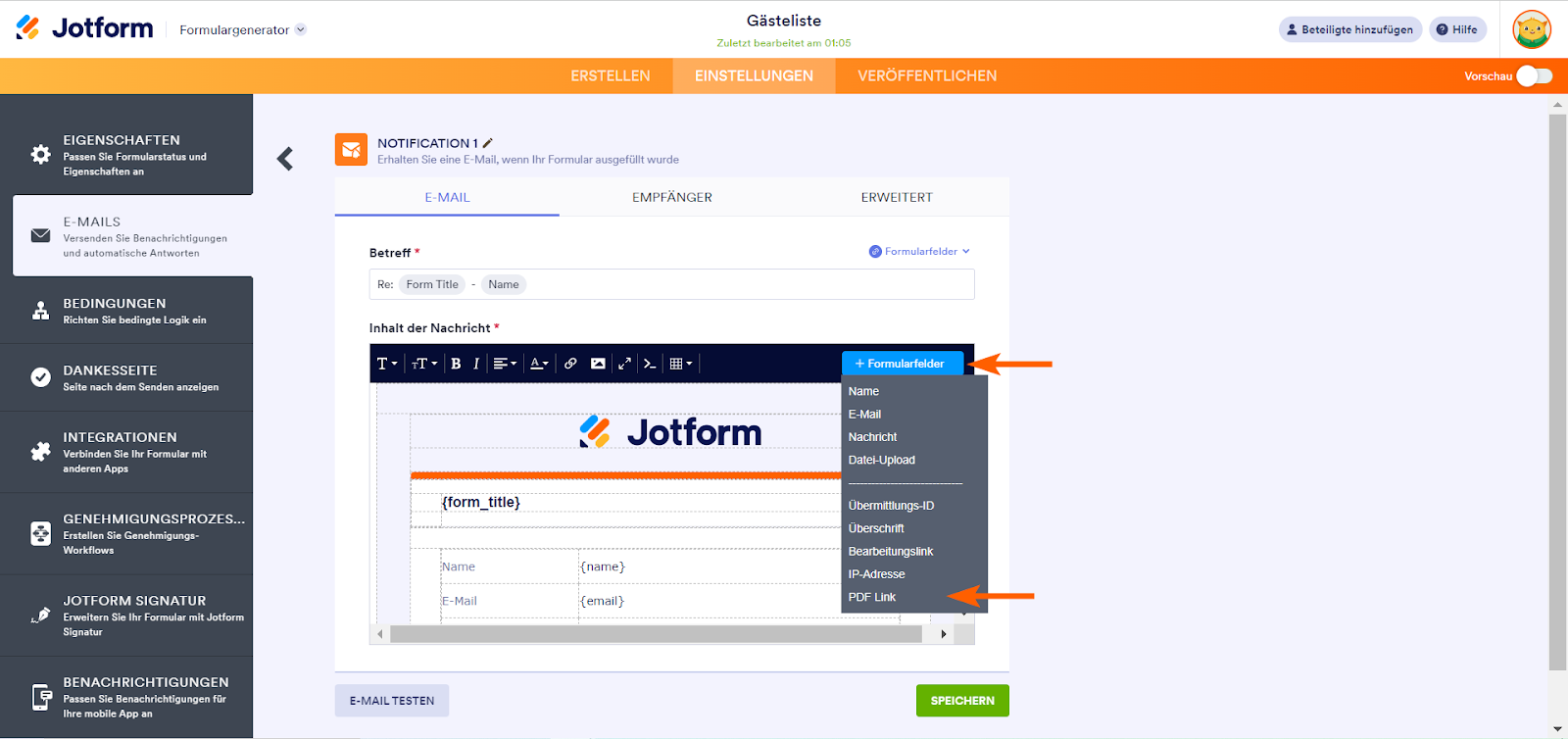Image resolution: width=1568 pixels, height=739 pixels.
Task: Save with the Speichern button
Action: pyautogui.click(x=962, y=701)
